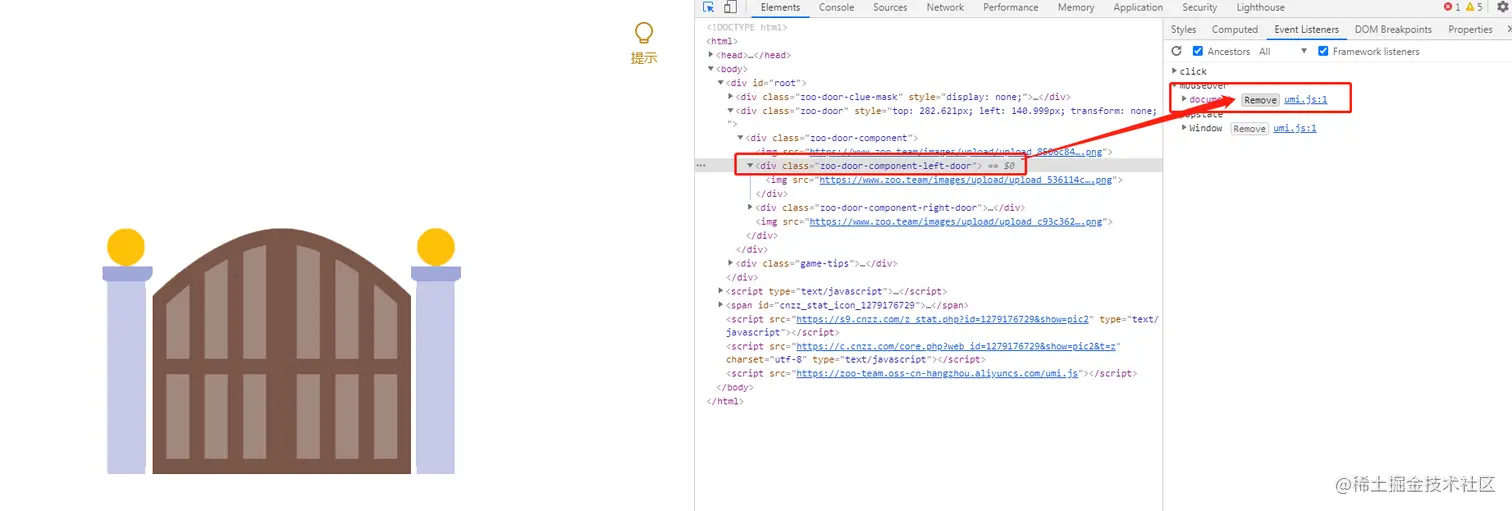Expand the cnzz_stat_icon span node
This screenshot has width=1512, height=511.
click(x=721, y=305)
